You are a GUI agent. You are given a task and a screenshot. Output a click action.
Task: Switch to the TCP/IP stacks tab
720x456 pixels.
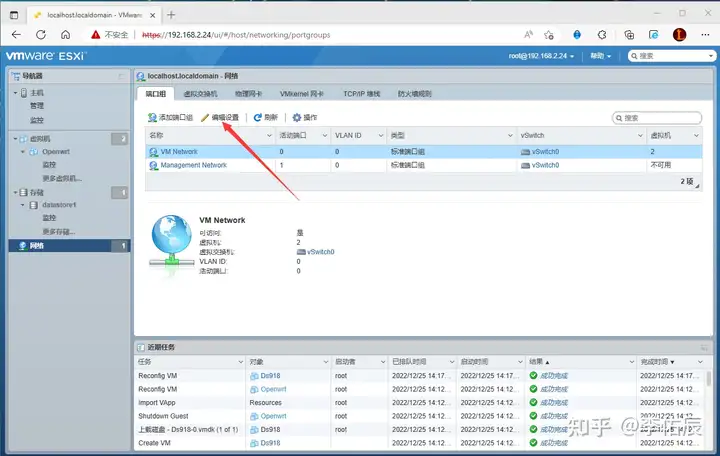[x=362, y=94]
